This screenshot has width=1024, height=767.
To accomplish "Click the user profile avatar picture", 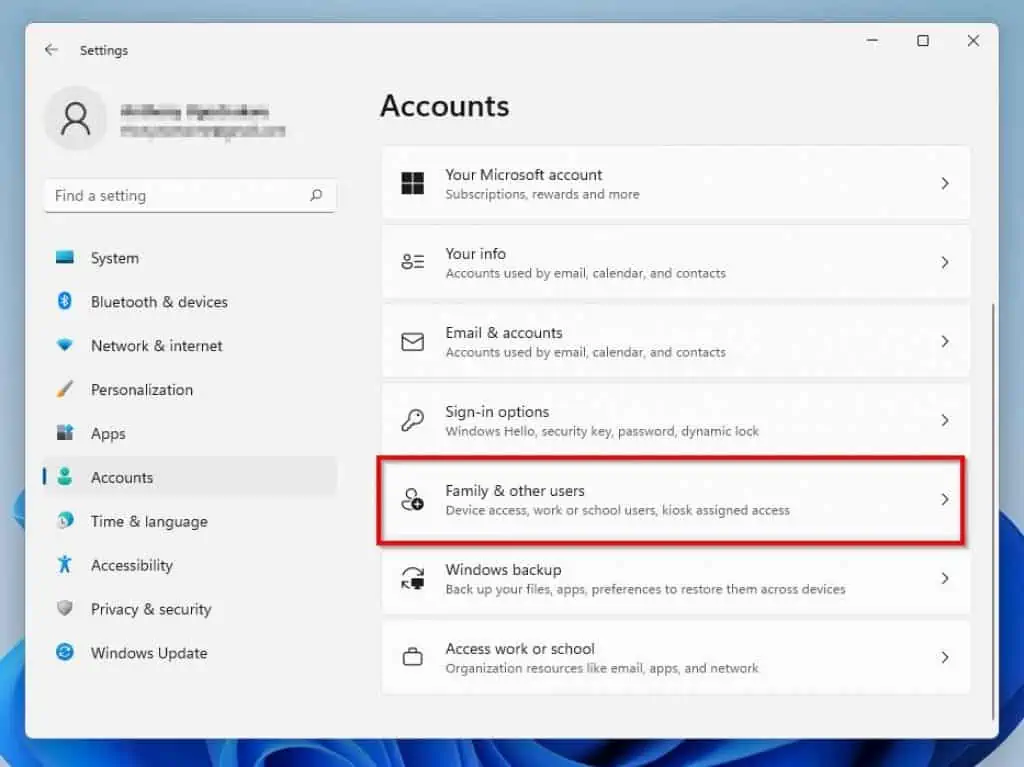I will [76, 118].
